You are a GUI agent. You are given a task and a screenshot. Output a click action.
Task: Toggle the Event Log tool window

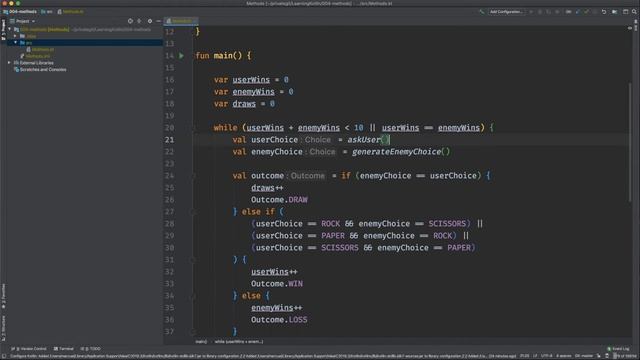coord(618,349)
